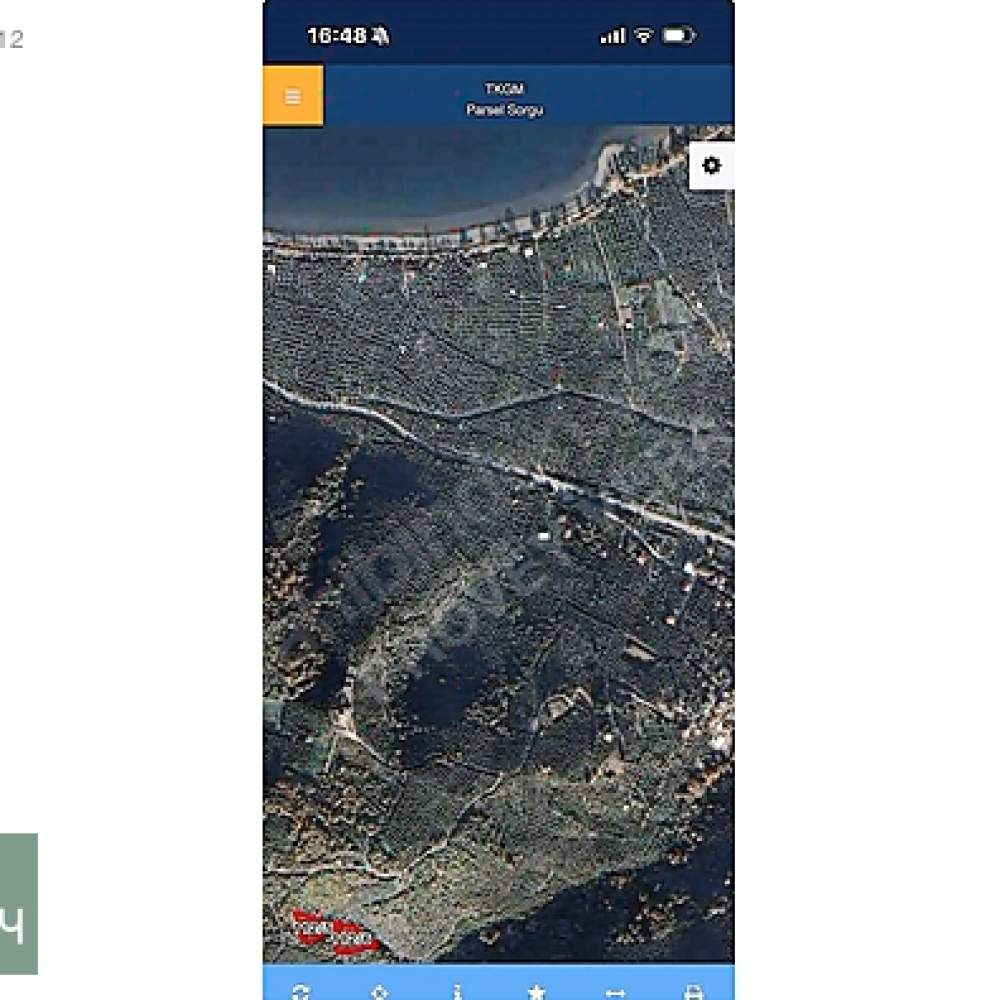Select the second red parcel marker
Viewport: 1000px width, 1000px height.
(x=355, y=938)
